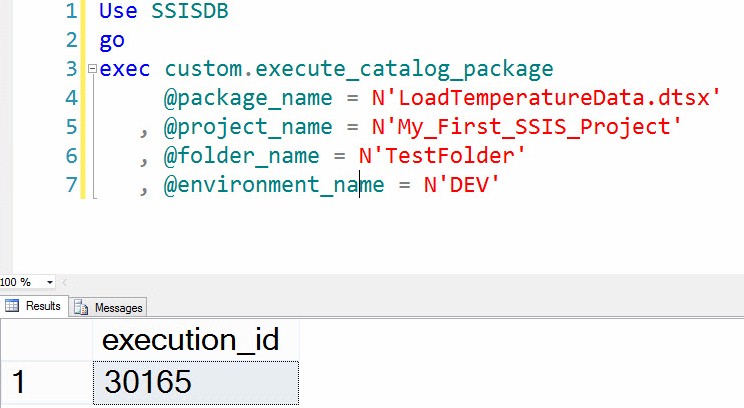
Task: Select the cell containing 30165
Action: [x=196, y=382]
